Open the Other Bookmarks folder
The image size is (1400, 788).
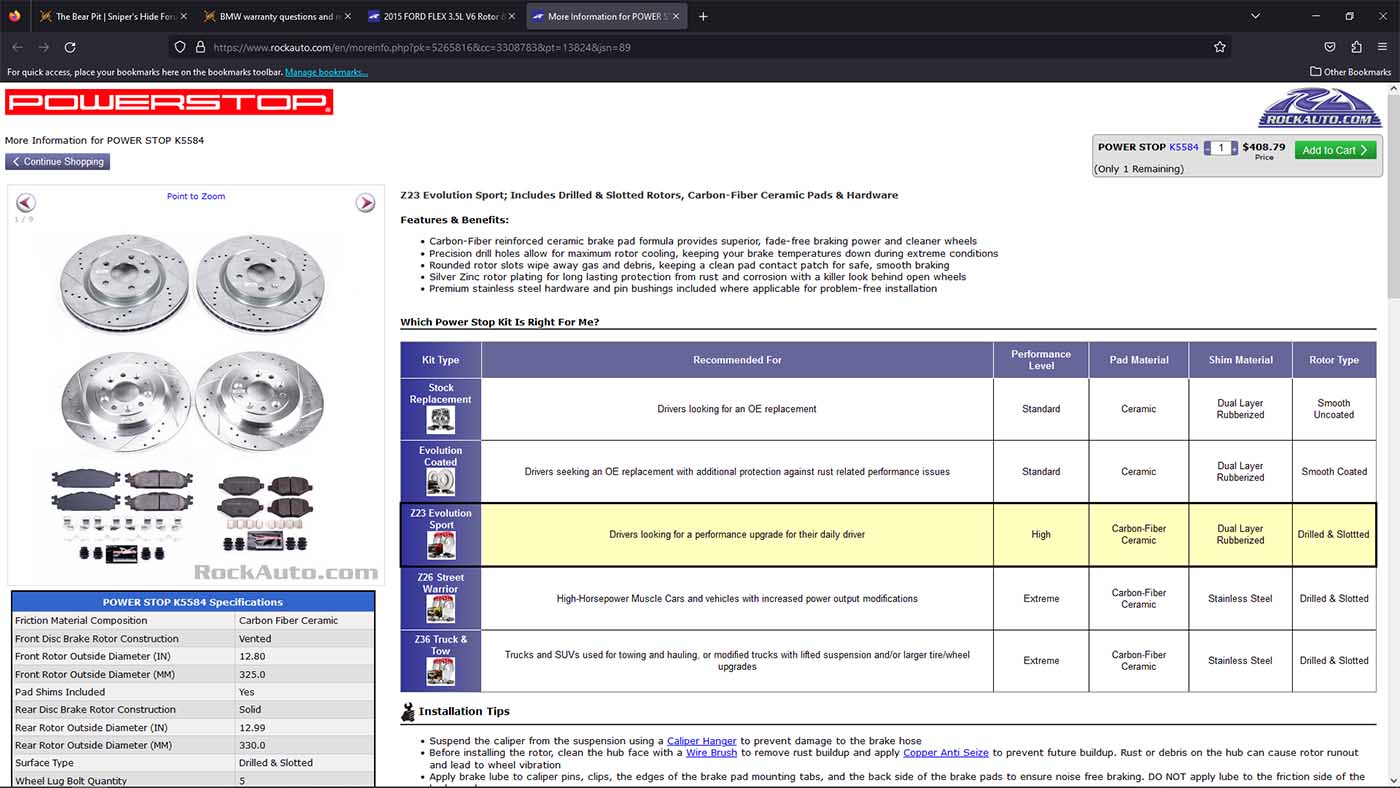coord(1350,72)
